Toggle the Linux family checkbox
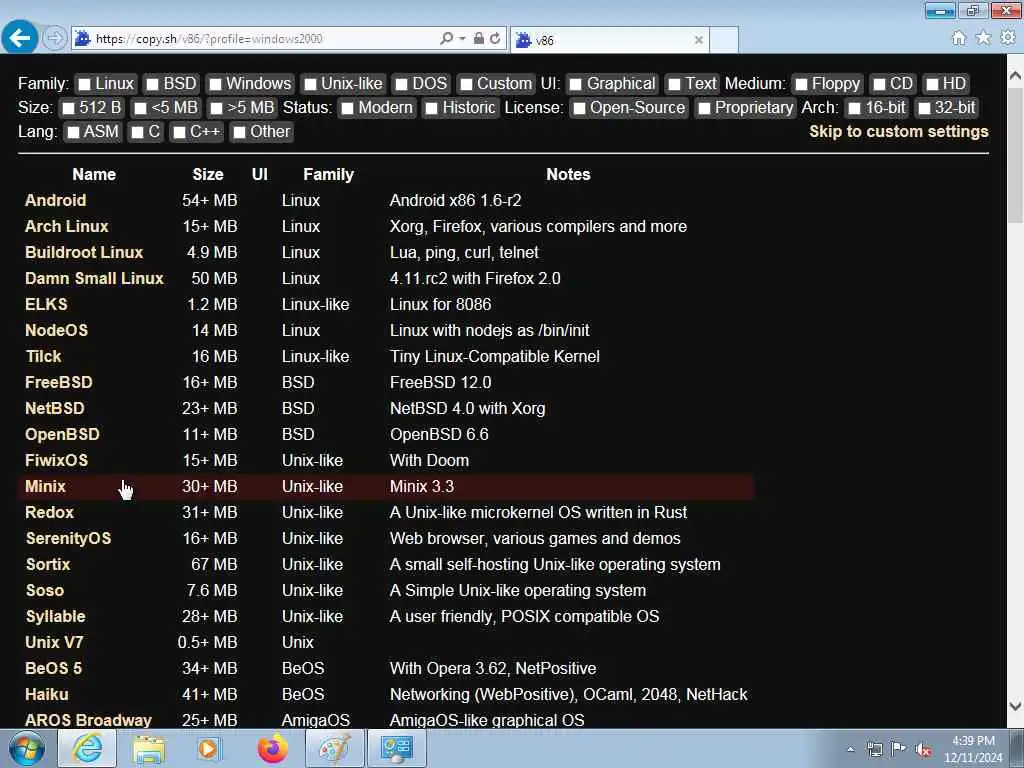 coord(84,84)
